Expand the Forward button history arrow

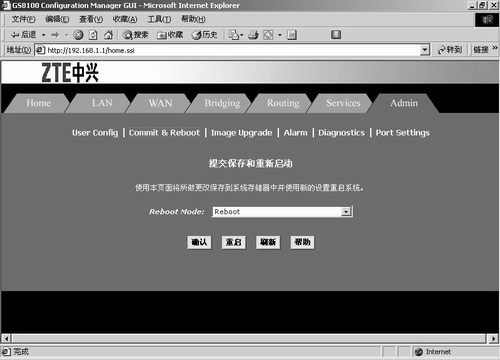point(66,35)
